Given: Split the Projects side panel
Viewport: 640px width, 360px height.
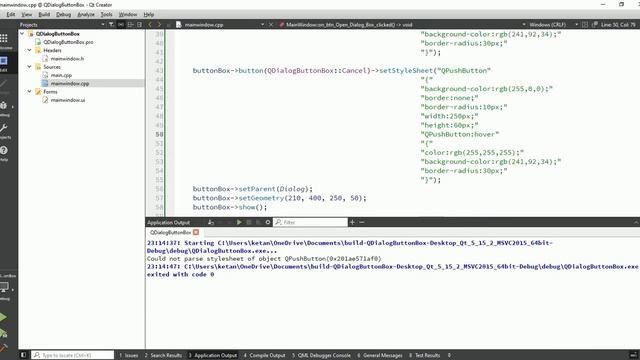Looking at the screenshot, I should point(130,24).
